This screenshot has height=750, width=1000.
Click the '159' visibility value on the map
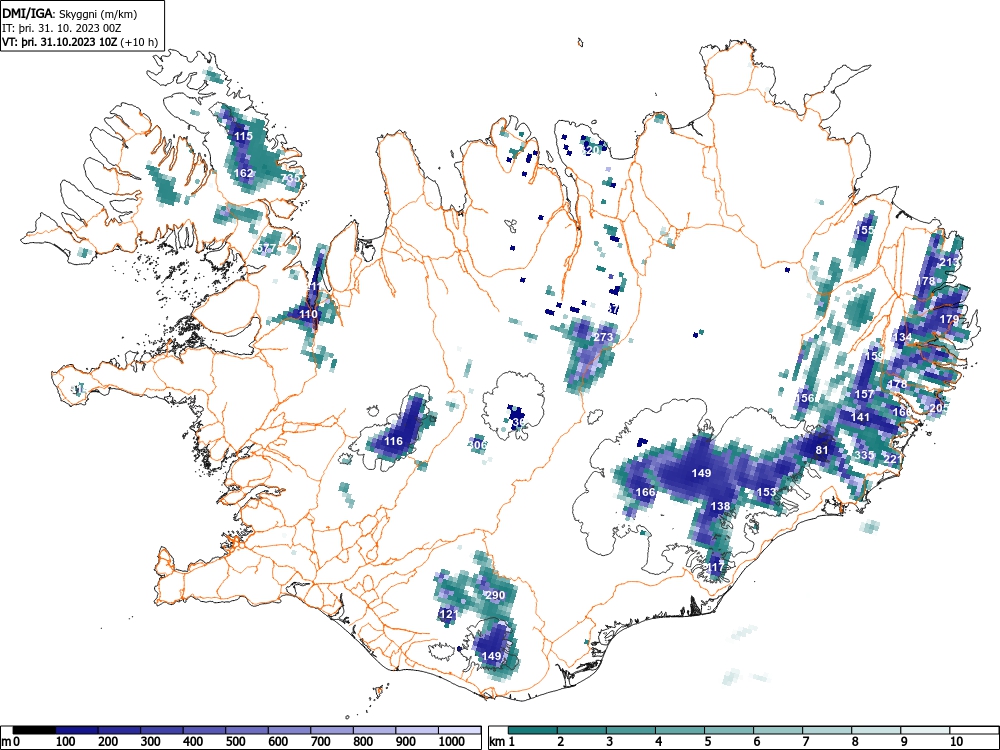click(875, 356)
